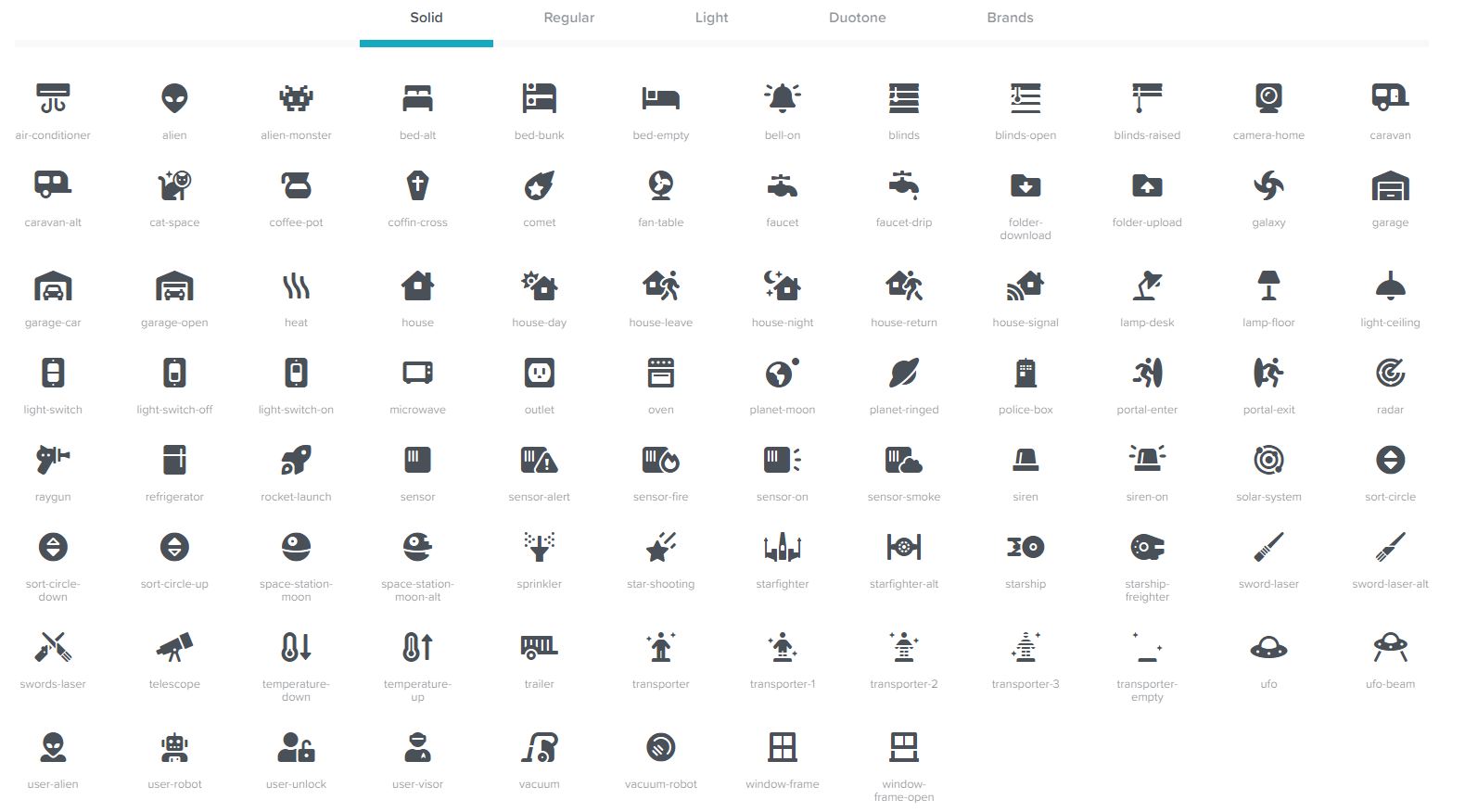
Task: Choose the sword-laser icon
Action: [1269, 547]
